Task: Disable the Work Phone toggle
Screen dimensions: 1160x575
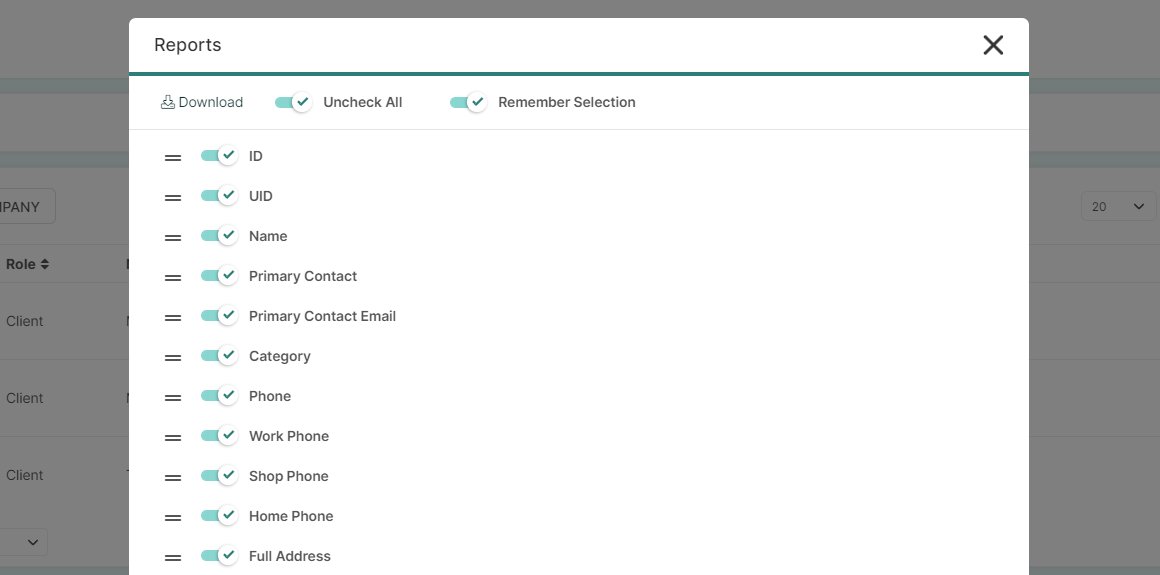Action: point(220,435)
